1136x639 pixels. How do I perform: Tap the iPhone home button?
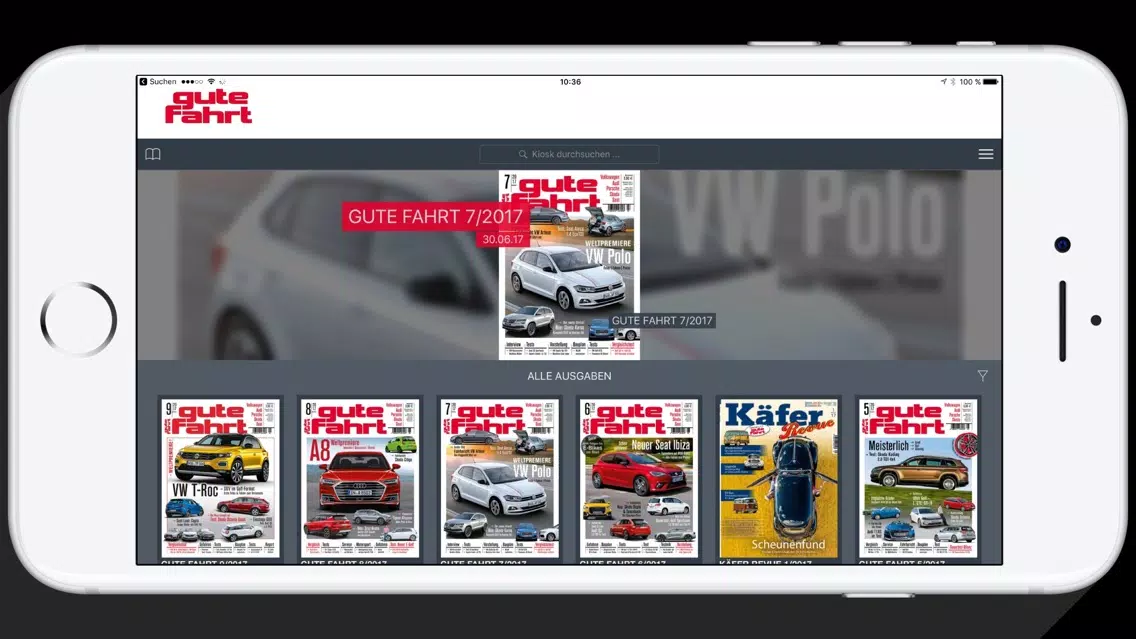pos(78,320)
